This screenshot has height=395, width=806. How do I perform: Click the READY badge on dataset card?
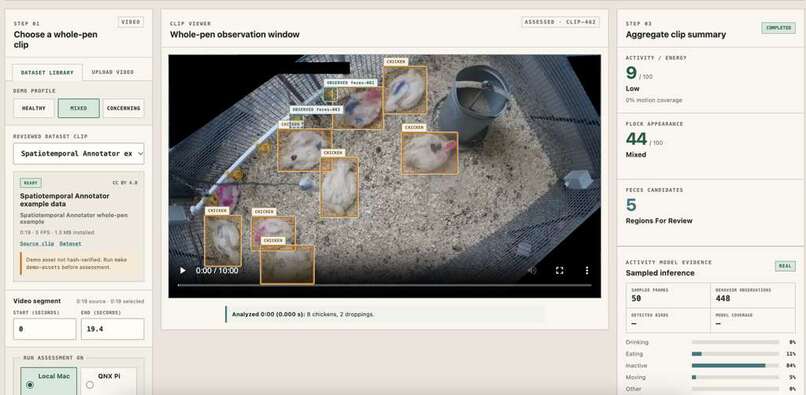point(31,183)
